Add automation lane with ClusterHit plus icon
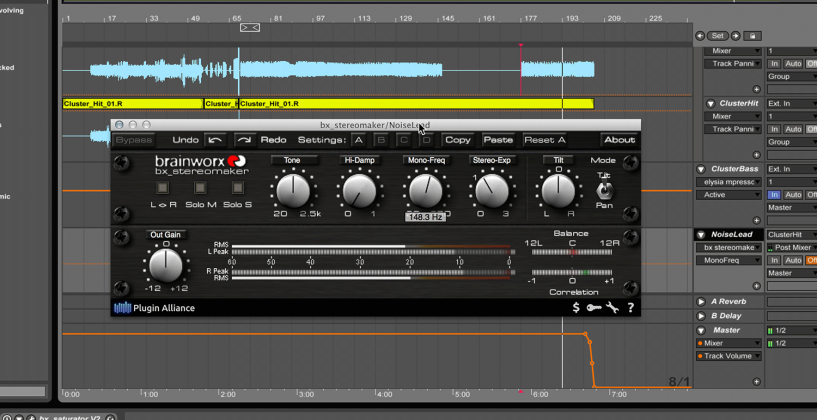817x420 pixels. (757, 155)
